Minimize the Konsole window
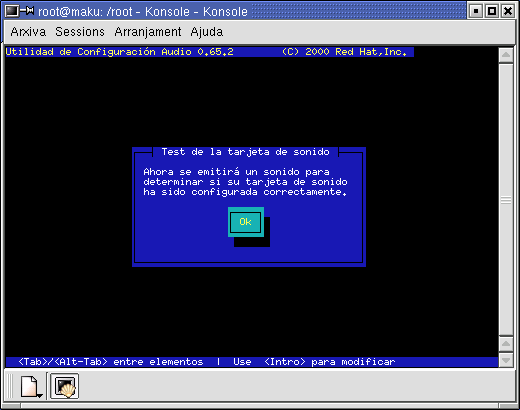Viewport: 520px width, 410px height. (476, 11)
